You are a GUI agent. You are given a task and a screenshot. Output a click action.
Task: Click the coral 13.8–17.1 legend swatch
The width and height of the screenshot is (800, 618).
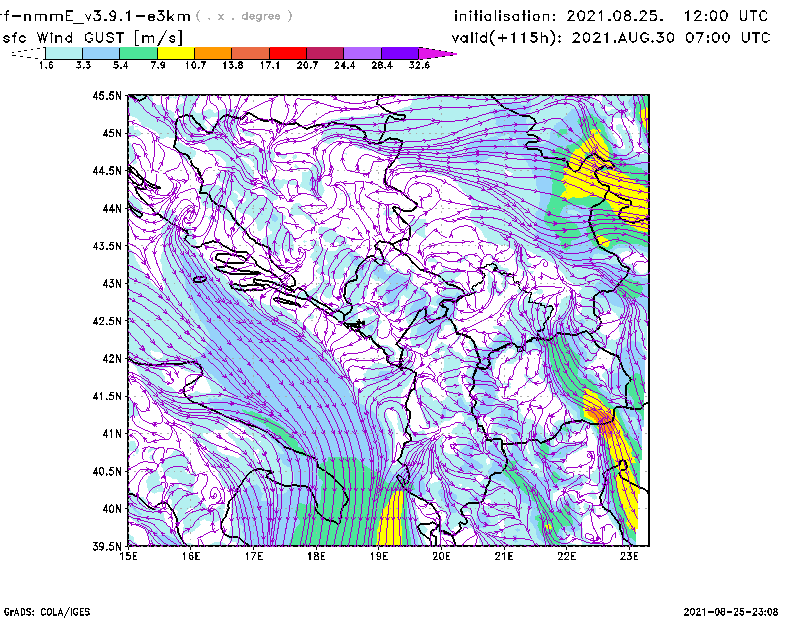pyautogui.click(x=251, y=53)
